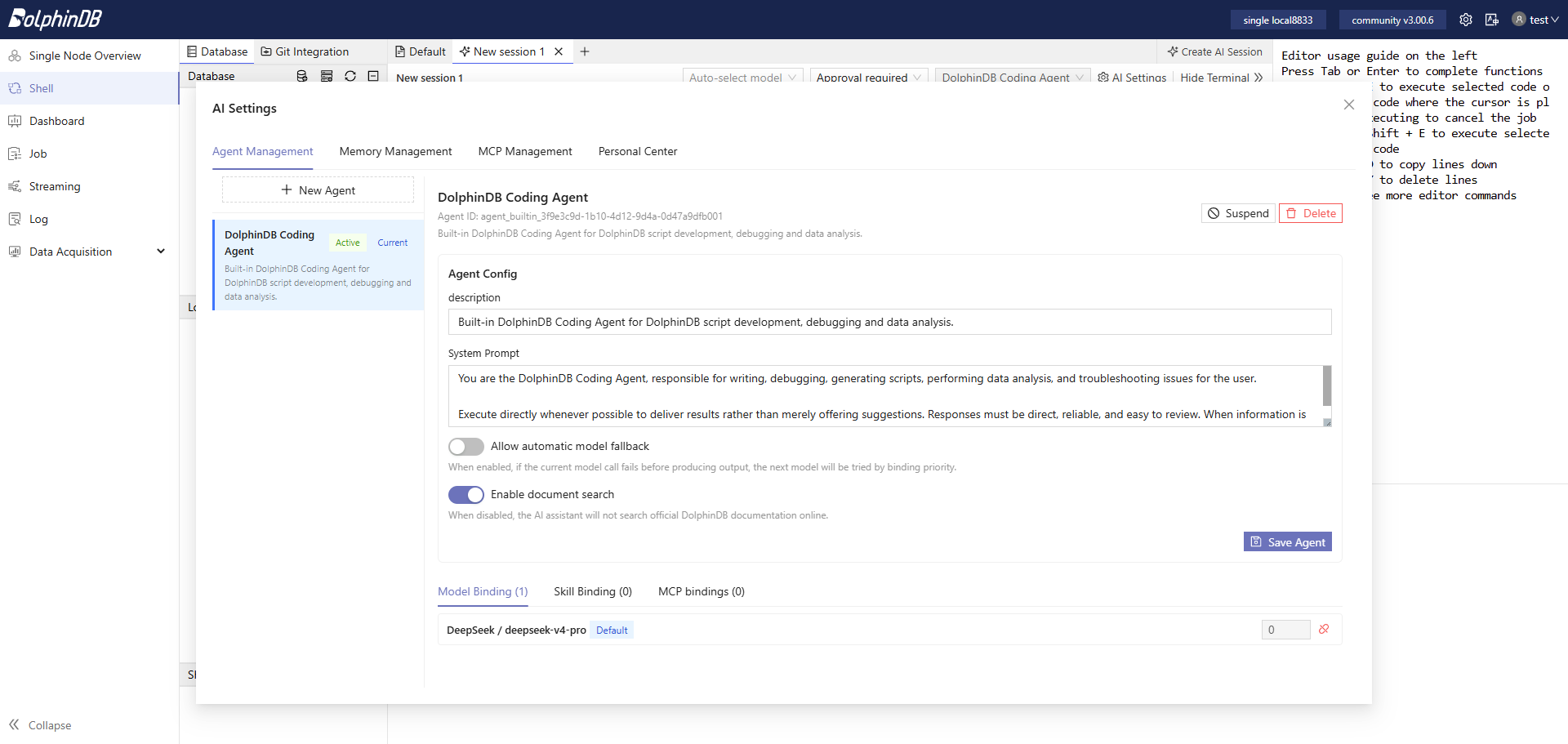The width and height of the screenshot is (1568, 744).
Task: Toggle Allow automatic model fallback
Action: click(466, 447)
